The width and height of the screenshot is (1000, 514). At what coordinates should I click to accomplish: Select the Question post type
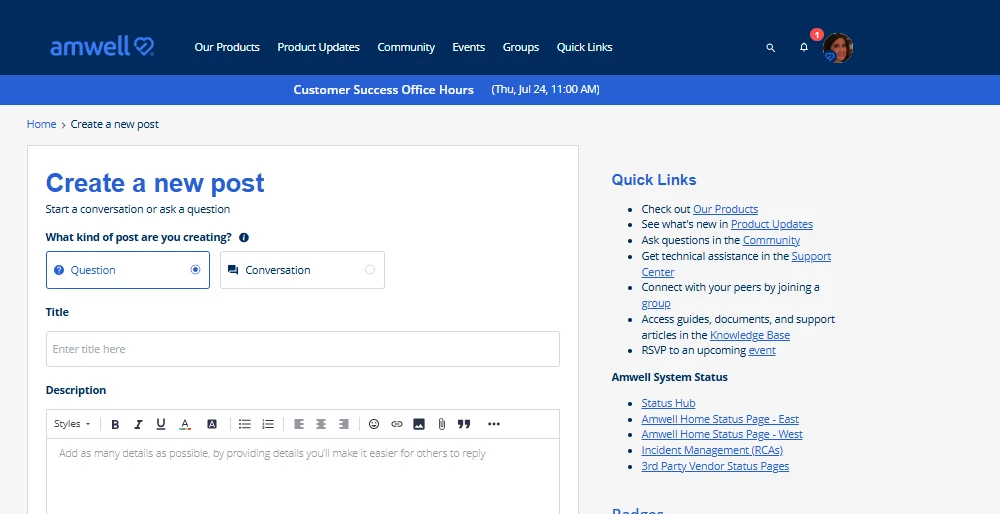click(128, 270)
